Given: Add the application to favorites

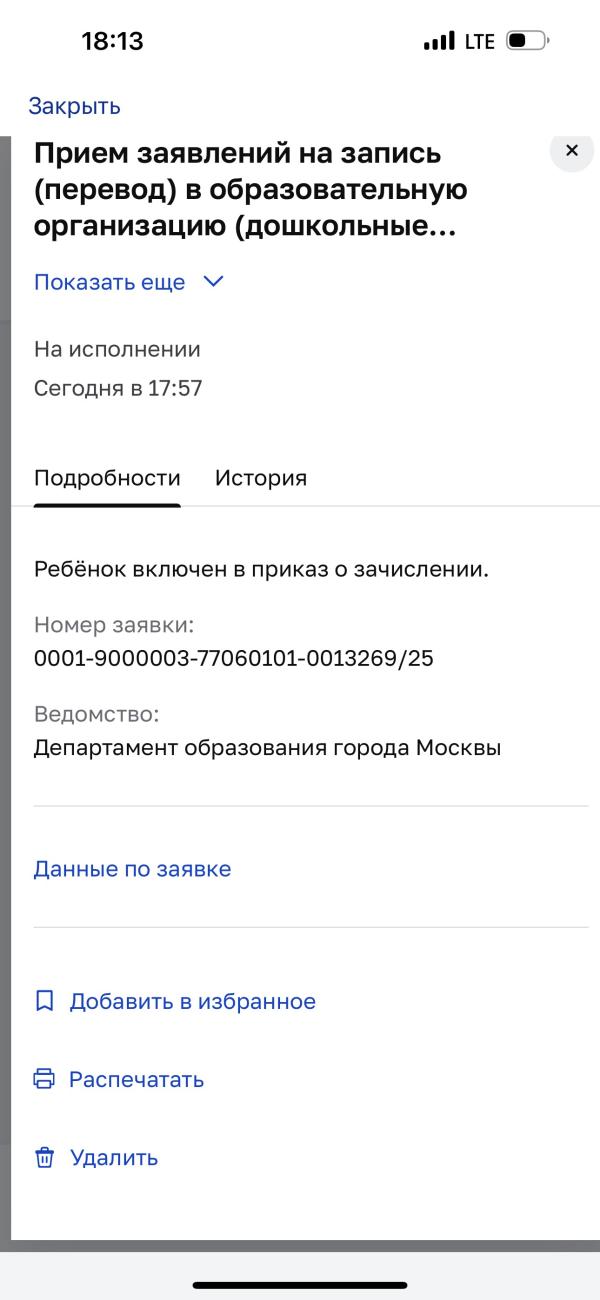Looking at the screenshot, I should [x=192, y=1000].
